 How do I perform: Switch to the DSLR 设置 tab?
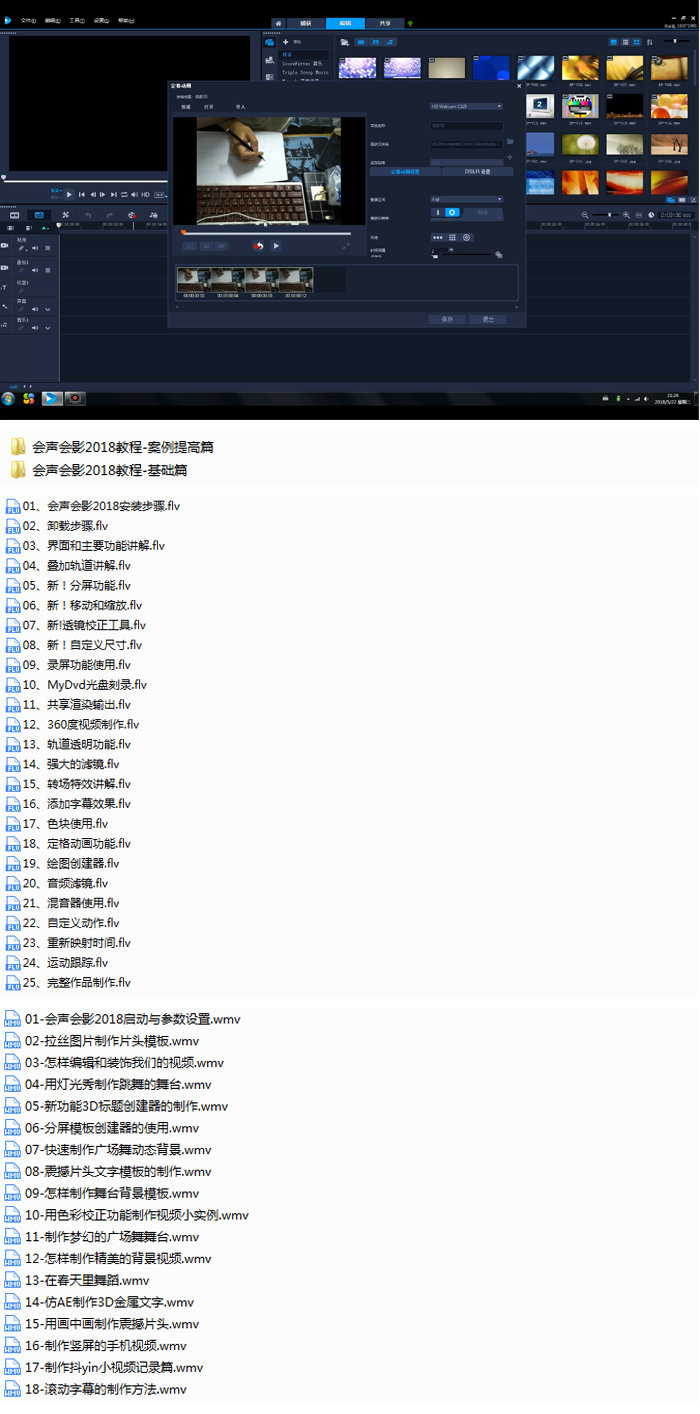click(x=477, y=172)
